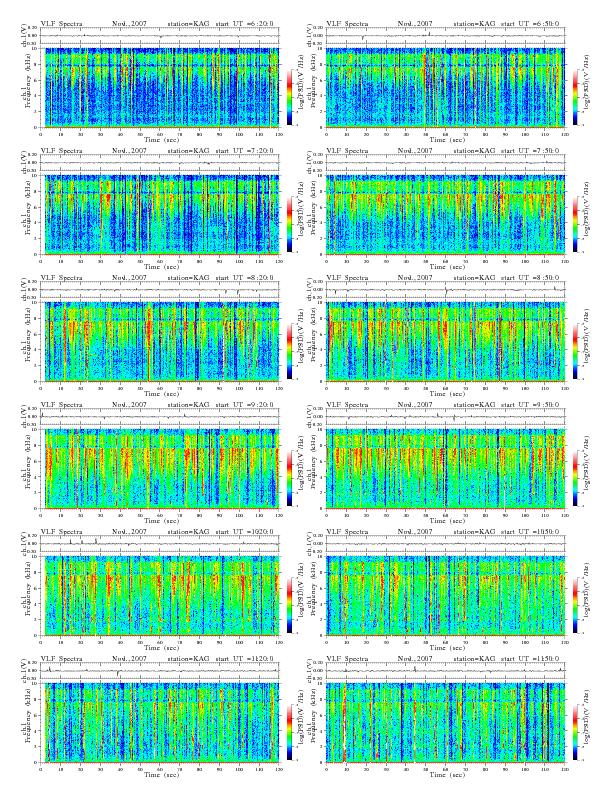Click the title text 'start UT =7:50:0'
Image resolution: width=612 pixels, height=792 pixels.
click(530, 151)
